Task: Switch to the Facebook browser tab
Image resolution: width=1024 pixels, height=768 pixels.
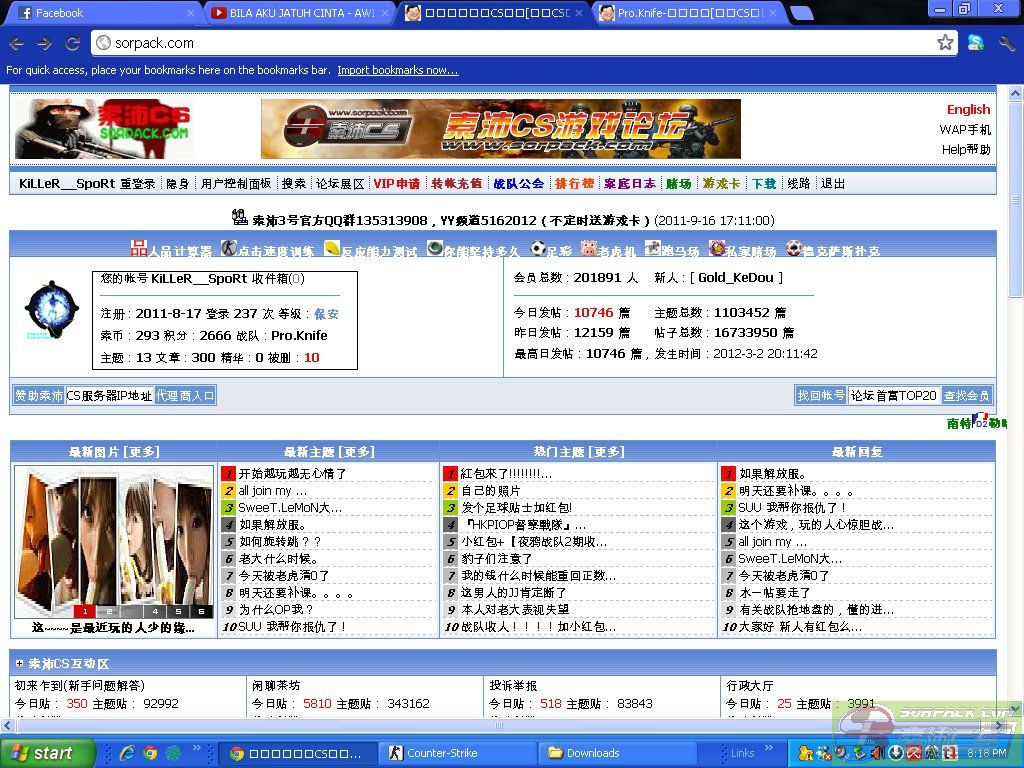Action: 100,13
